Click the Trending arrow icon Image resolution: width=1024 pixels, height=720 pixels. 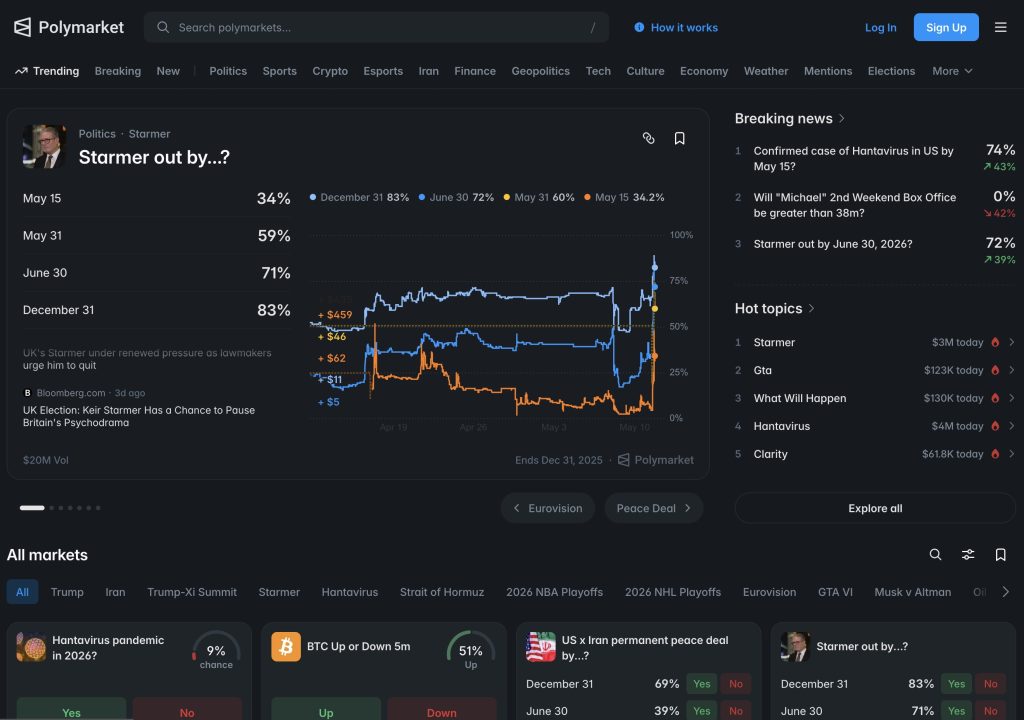tap(22, 71)
